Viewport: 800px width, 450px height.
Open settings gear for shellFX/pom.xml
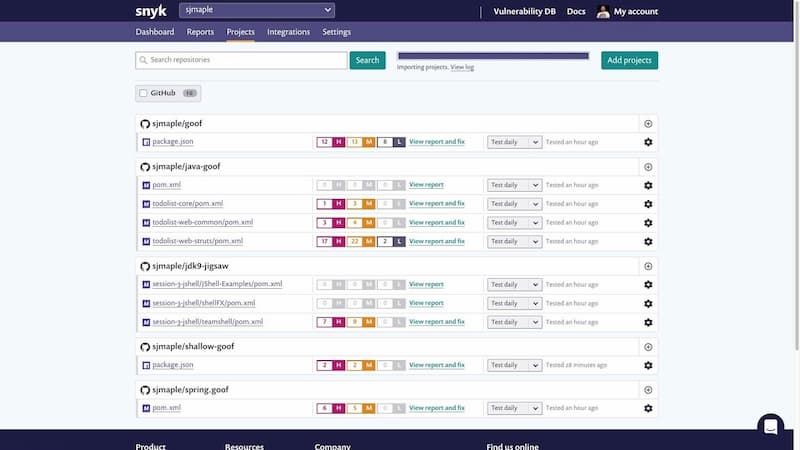tap(648, 304)
